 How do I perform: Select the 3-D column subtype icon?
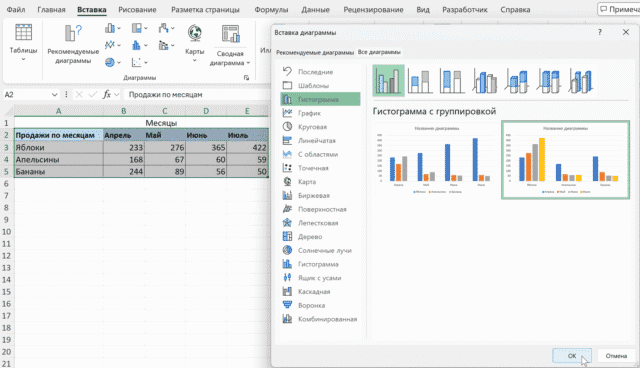[581, 81]
